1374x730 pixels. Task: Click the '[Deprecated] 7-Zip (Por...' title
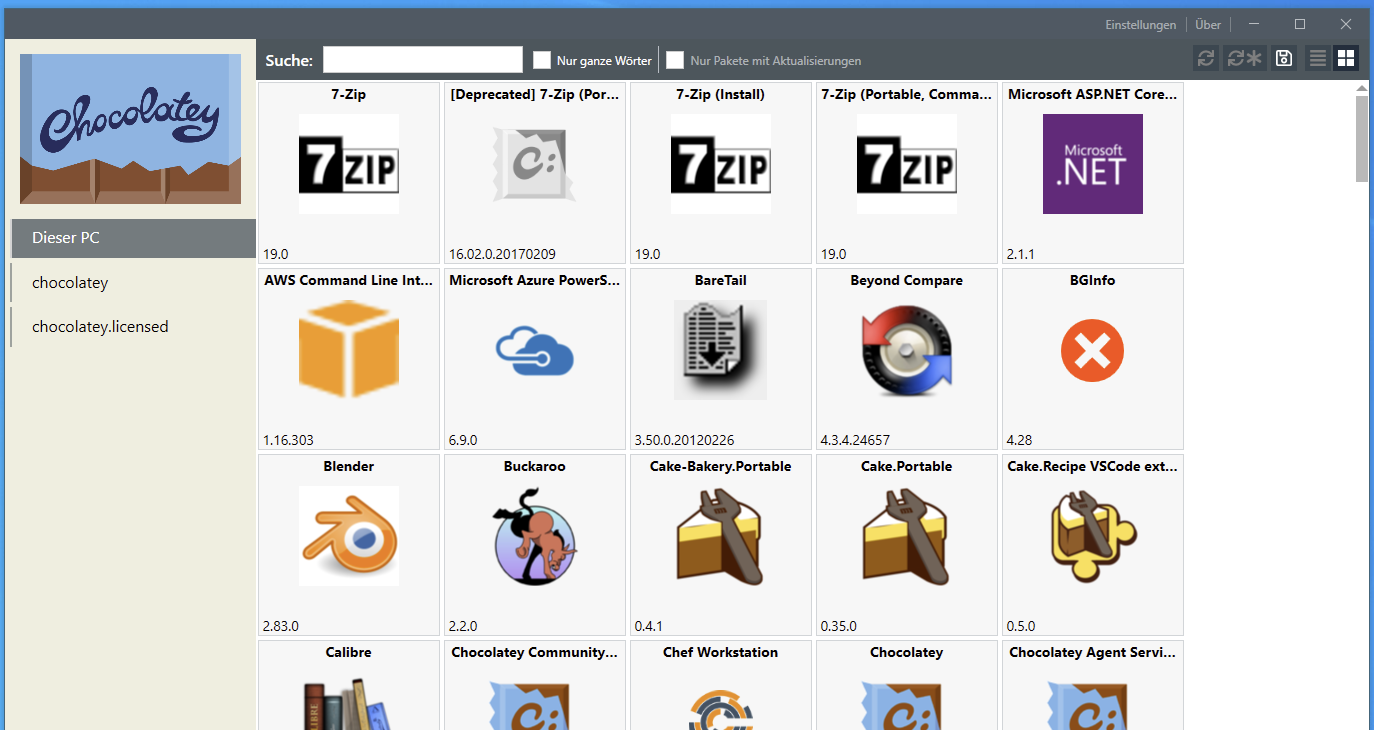tap(535, 94)
